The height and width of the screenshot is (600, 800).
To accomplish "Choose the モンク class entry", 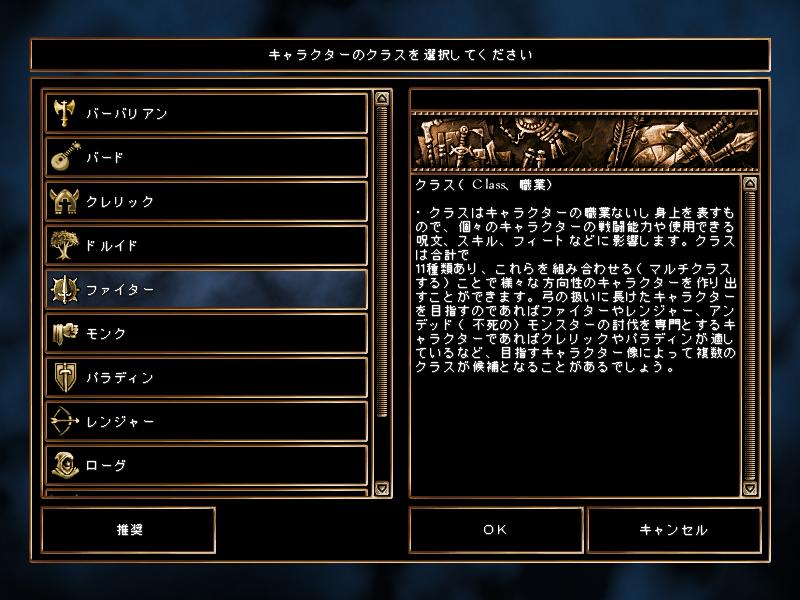I will (207, 333).
